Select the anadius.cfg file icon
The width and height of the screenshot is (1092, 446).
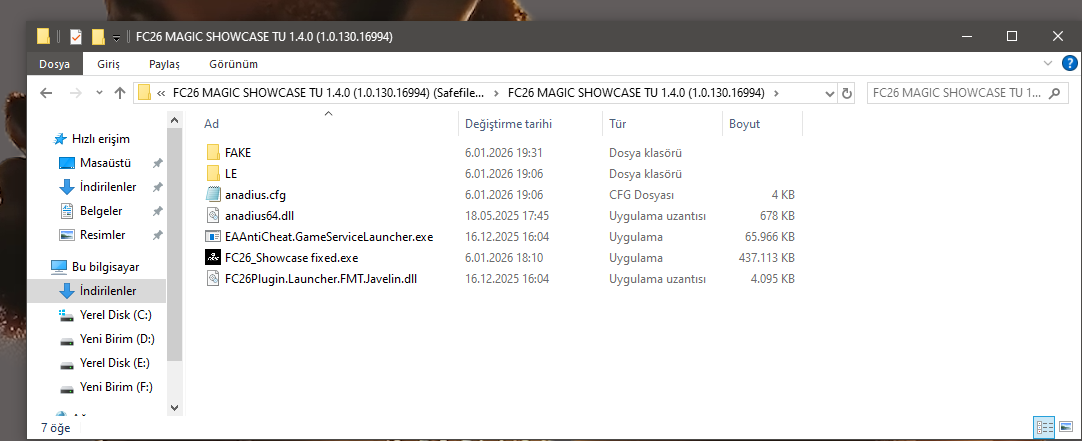213,194
